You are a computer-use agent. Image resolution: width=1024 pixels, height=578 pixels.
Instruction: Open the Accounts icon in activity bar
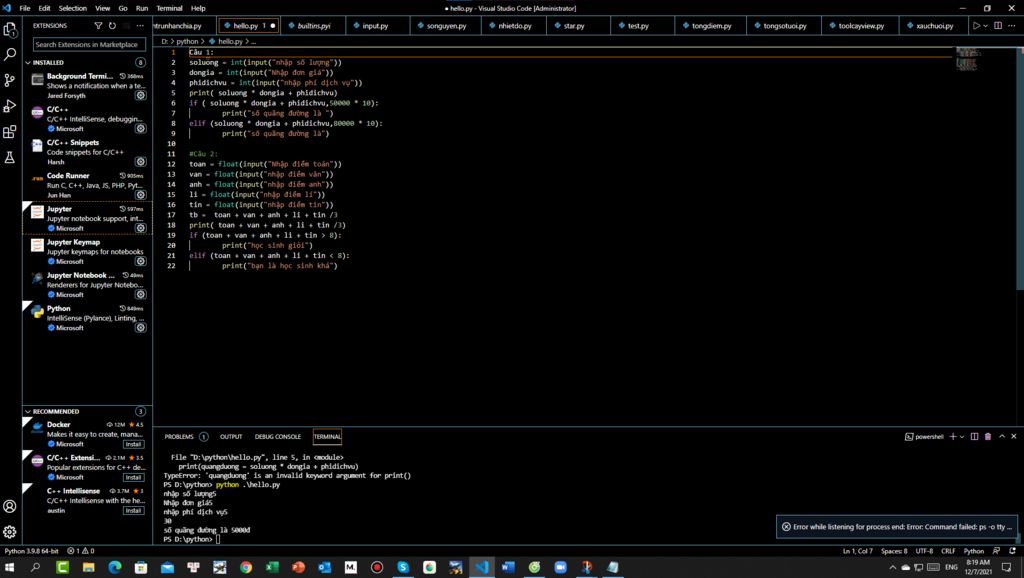[x=10, y=506]
